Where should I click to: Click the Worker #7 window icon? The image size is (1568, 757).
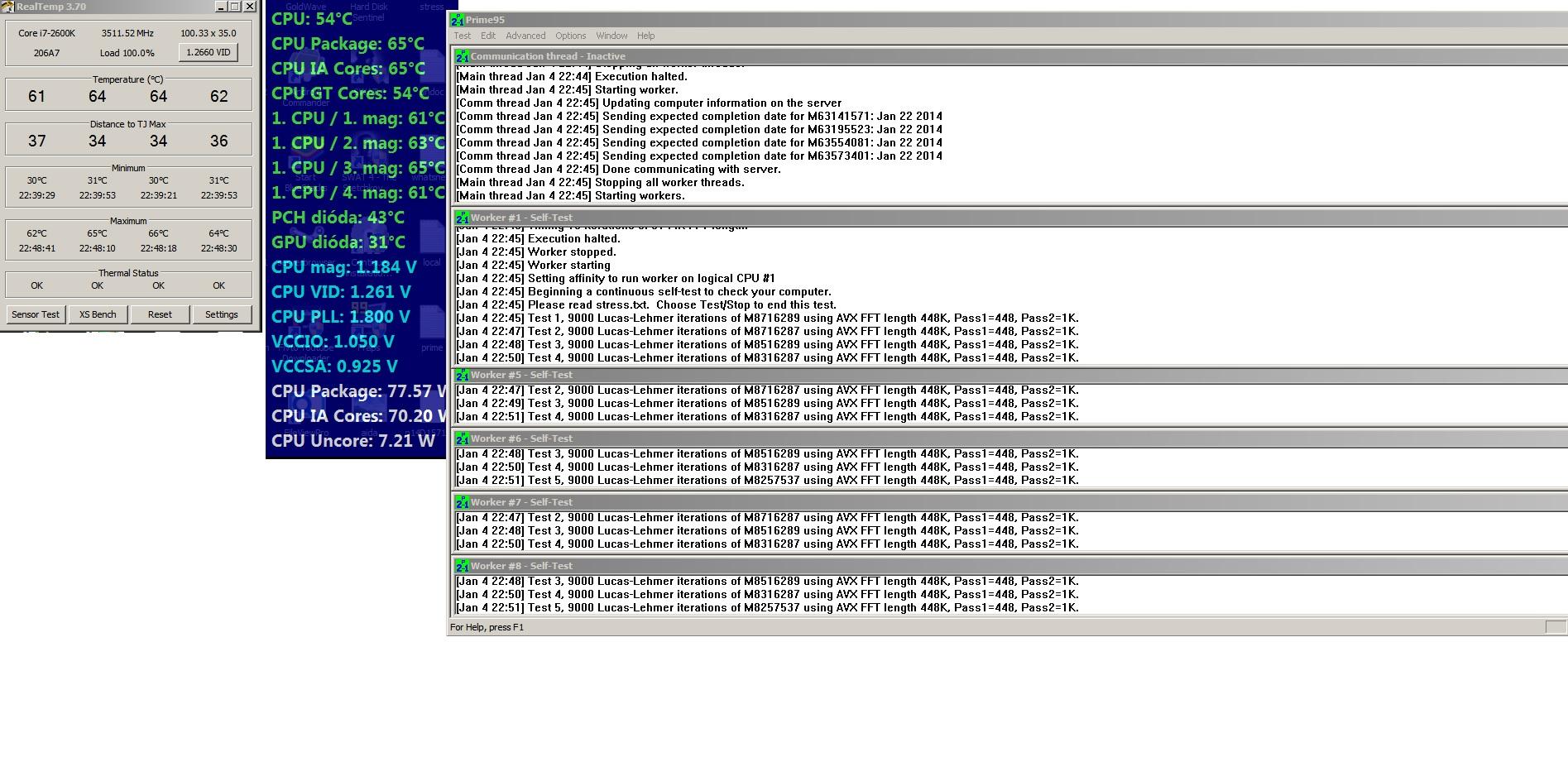click(463, 502)
